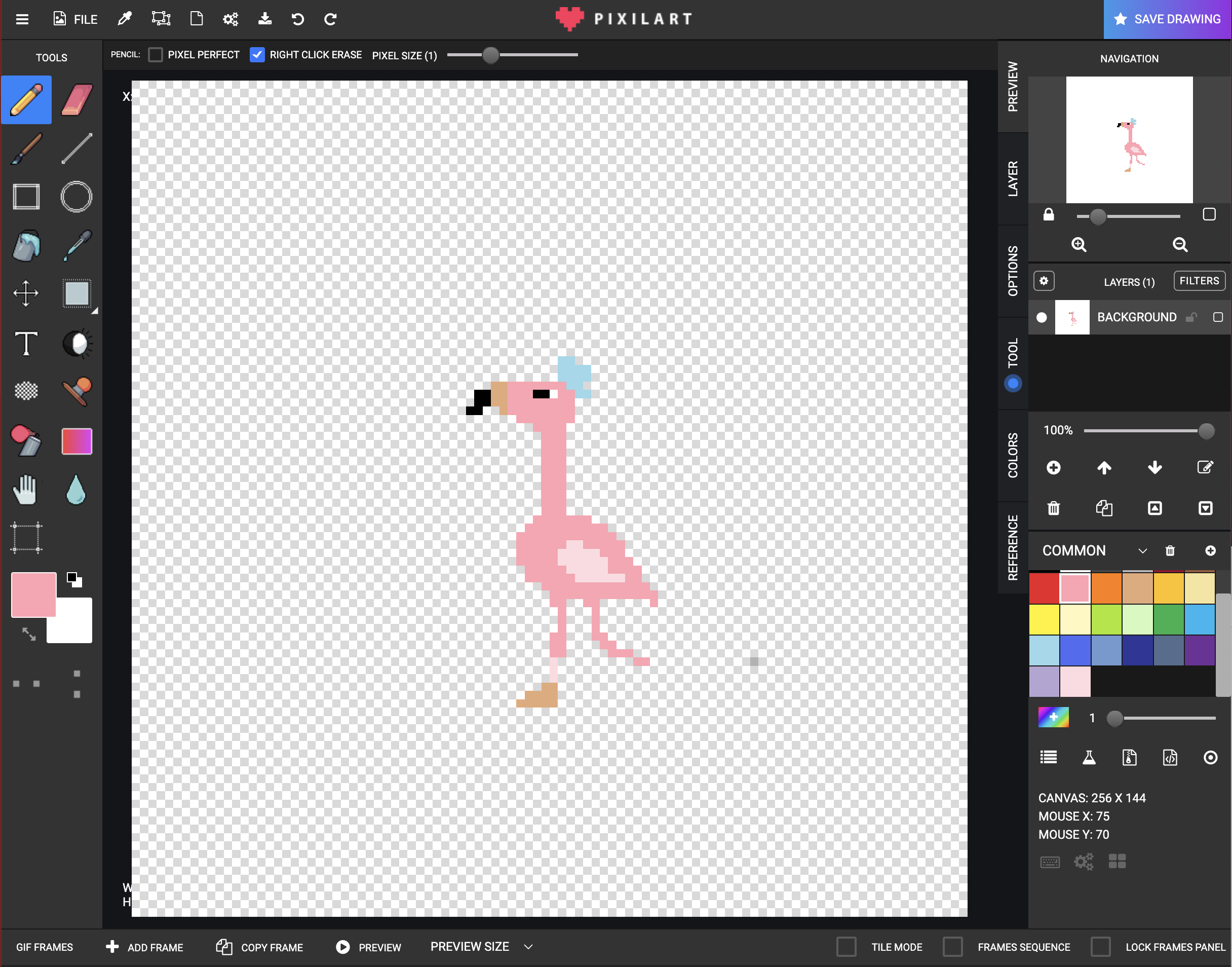
Task: Add a new layer in the Layers panel
Action: (1054, 468)
